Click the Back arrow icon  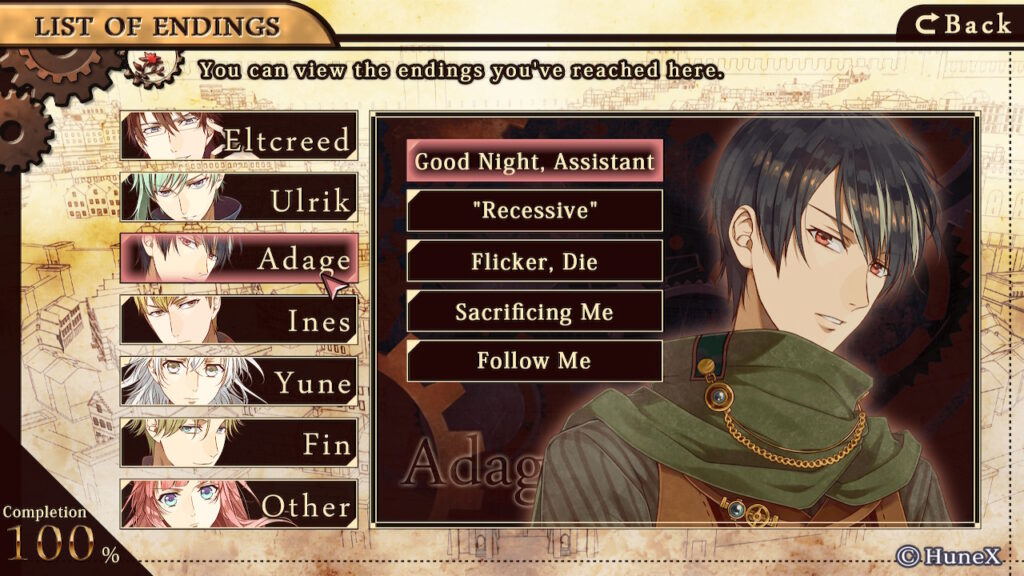[x=926, y=25]
